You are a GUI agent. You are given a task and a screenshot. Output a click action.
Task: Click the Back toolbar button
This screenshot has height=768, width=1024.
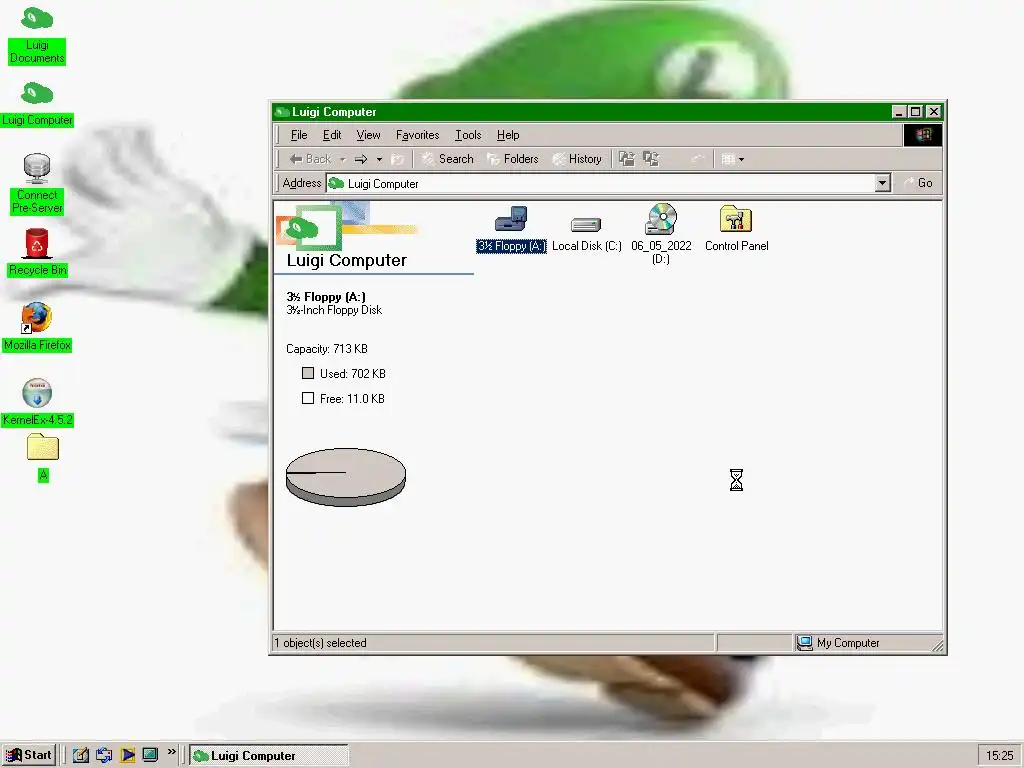coord(310,159)
